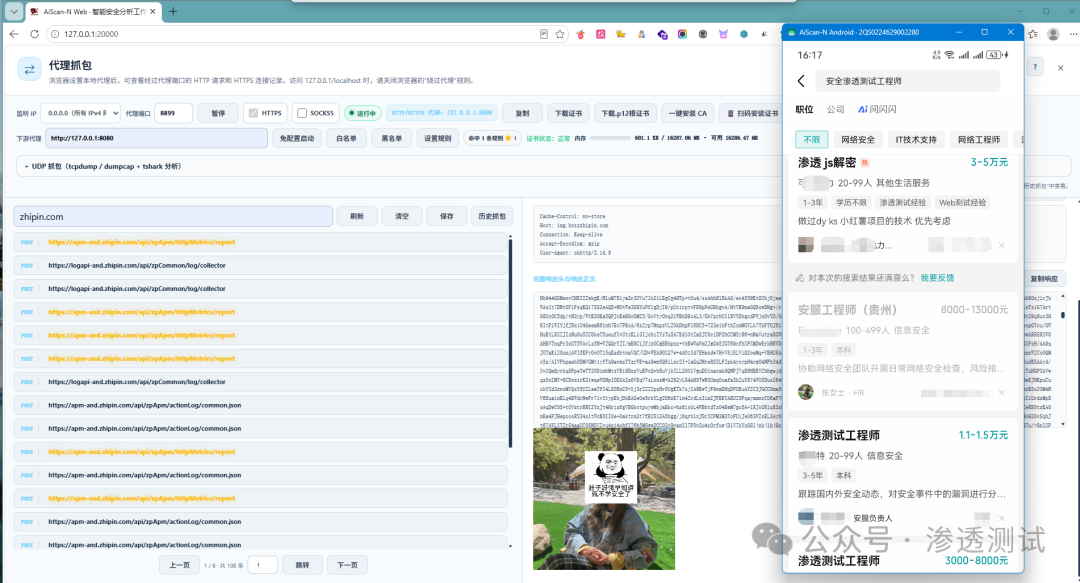Go to 下一页 of results

347,565
